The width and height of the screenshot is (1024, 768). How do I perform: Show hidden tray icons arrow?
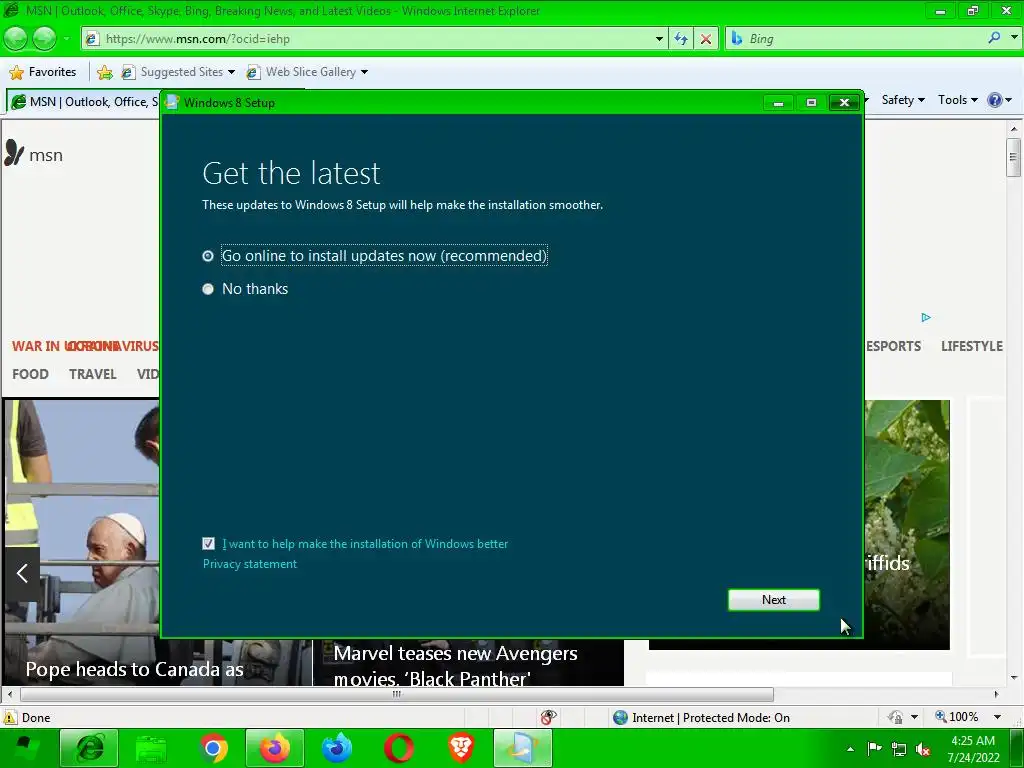click(850, 749)
